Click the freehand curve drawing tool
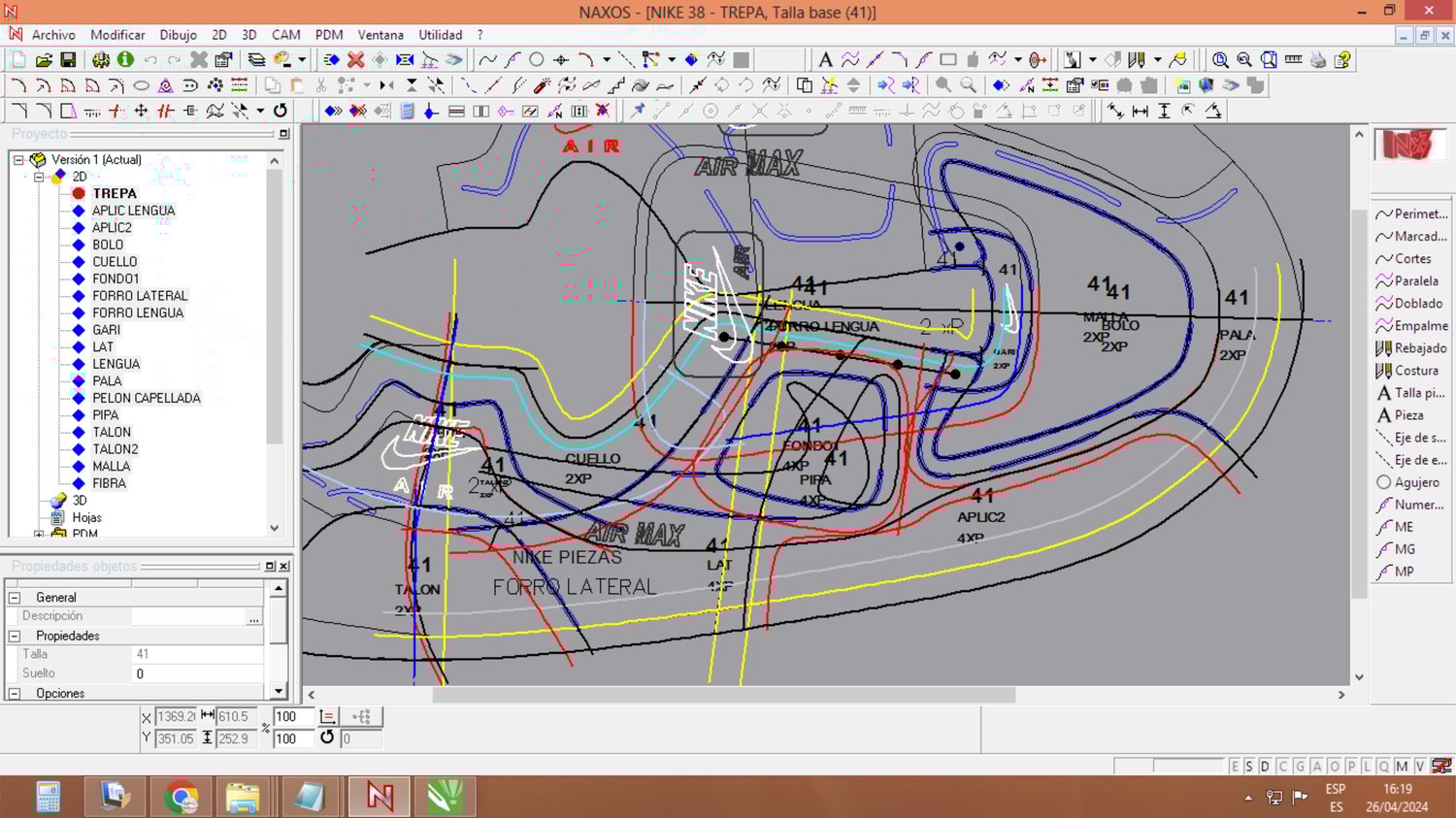This screenshot has width=1456, height=818. pos(487,60)
